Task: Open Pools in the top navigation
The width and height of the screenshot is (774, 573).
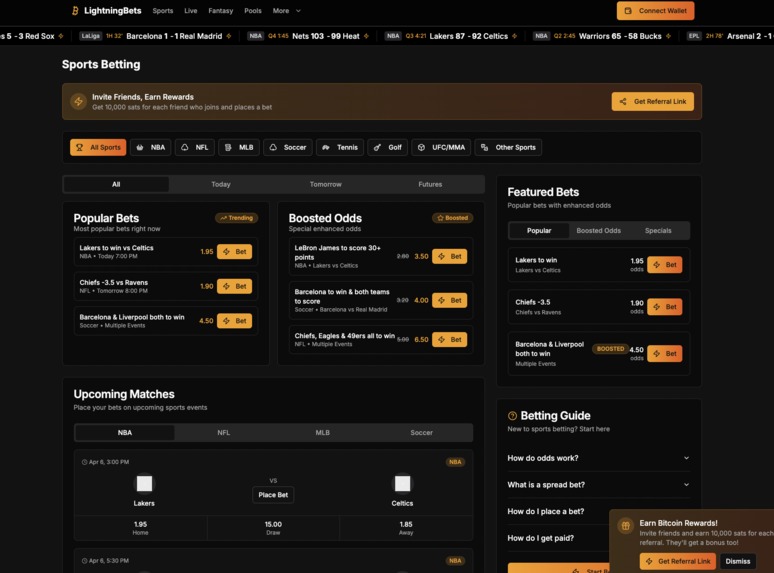Action: 253,10
